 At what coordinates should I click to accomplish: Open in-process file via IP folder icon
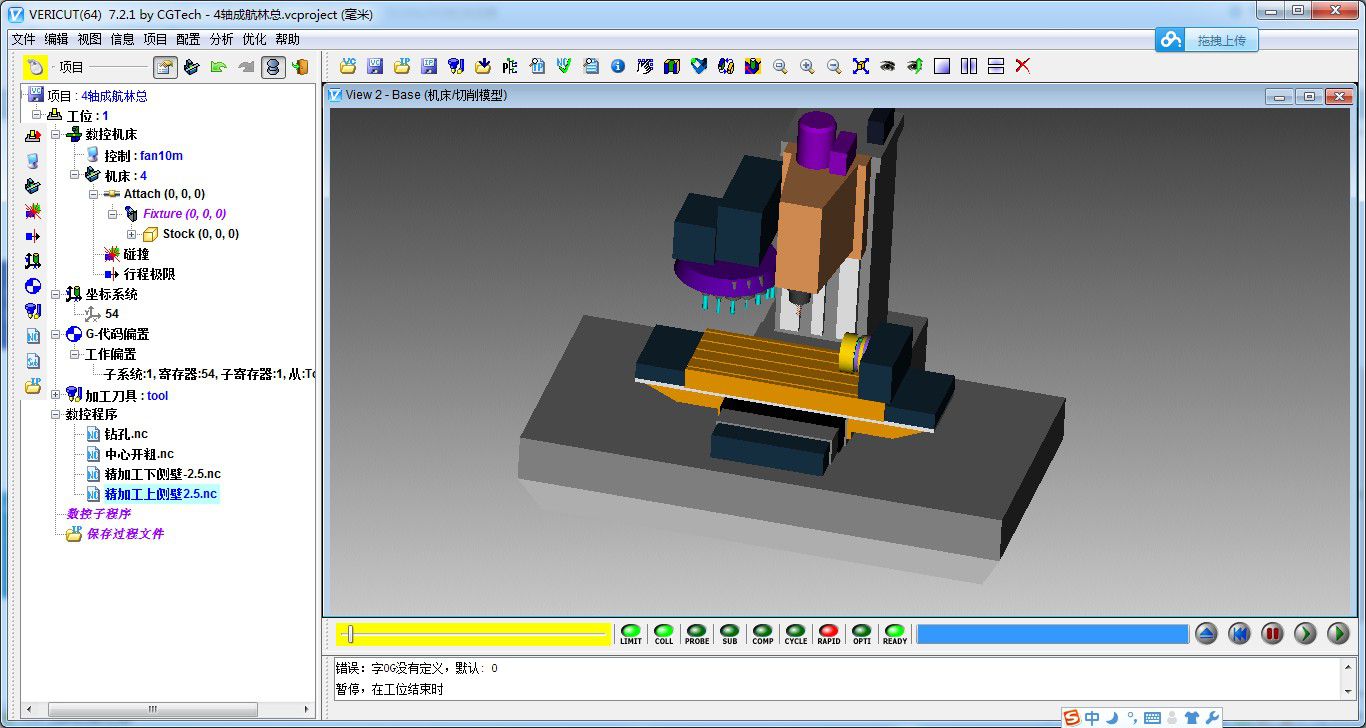[x=402, y=66]
